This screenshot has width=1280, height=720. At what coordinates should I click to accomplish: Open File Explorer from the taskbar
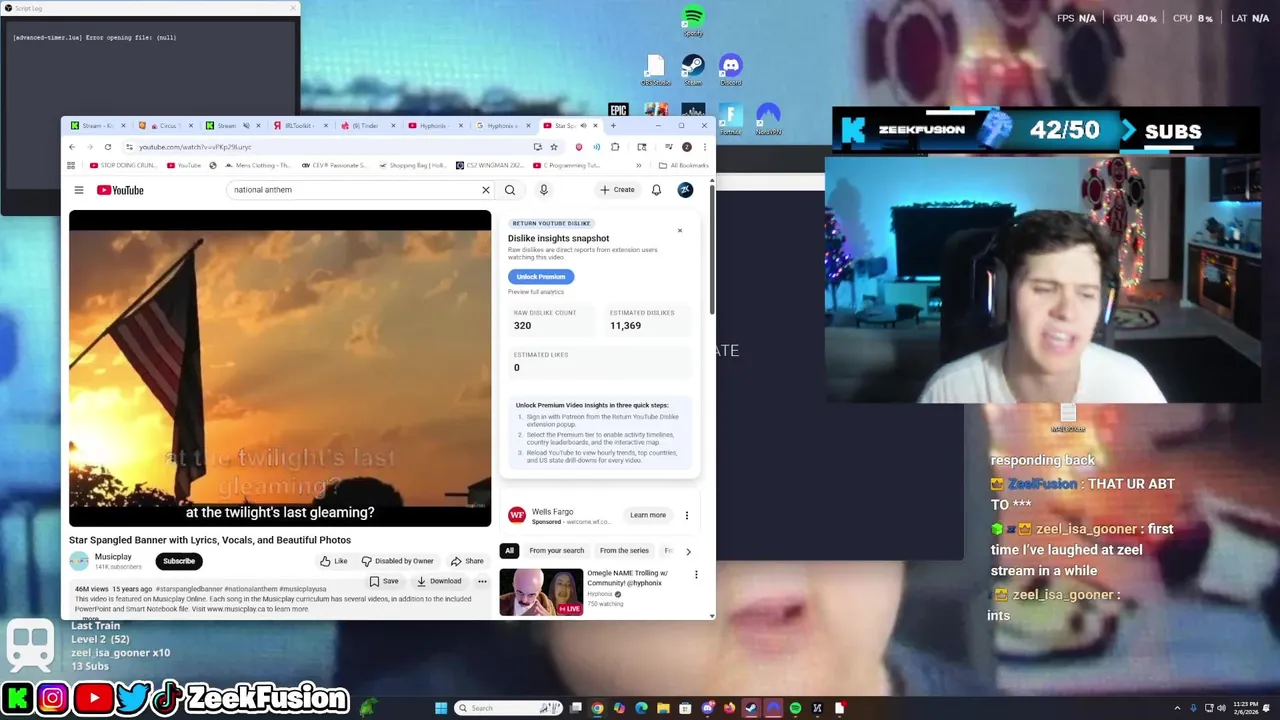663,708
